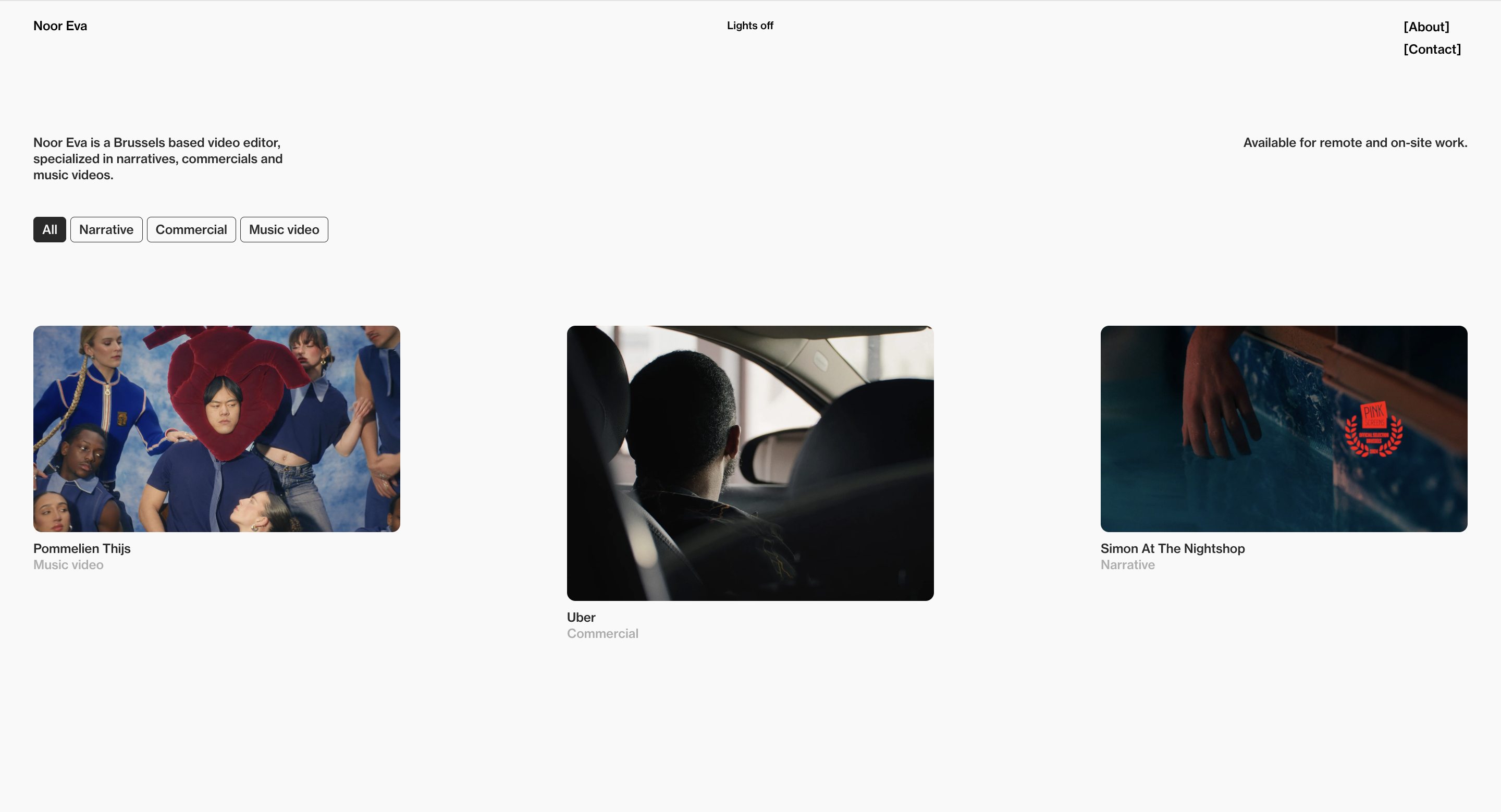Open the Contact page link
Image resolution: width=1501 pixels, height=812 pixels.
(x=1432, y=50)
